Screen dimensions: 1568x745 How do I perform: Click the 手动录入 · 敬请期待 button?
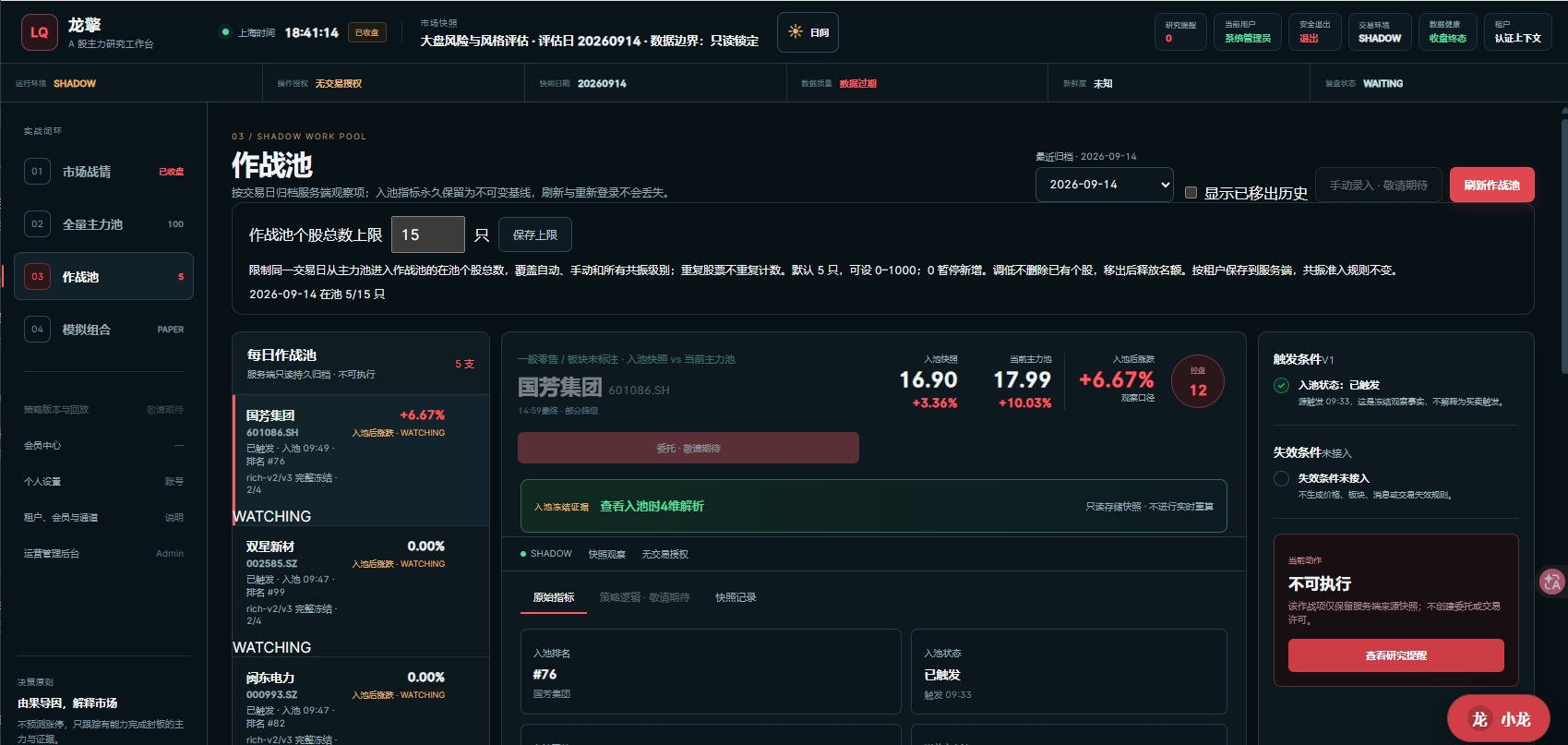click(1379, 185)
